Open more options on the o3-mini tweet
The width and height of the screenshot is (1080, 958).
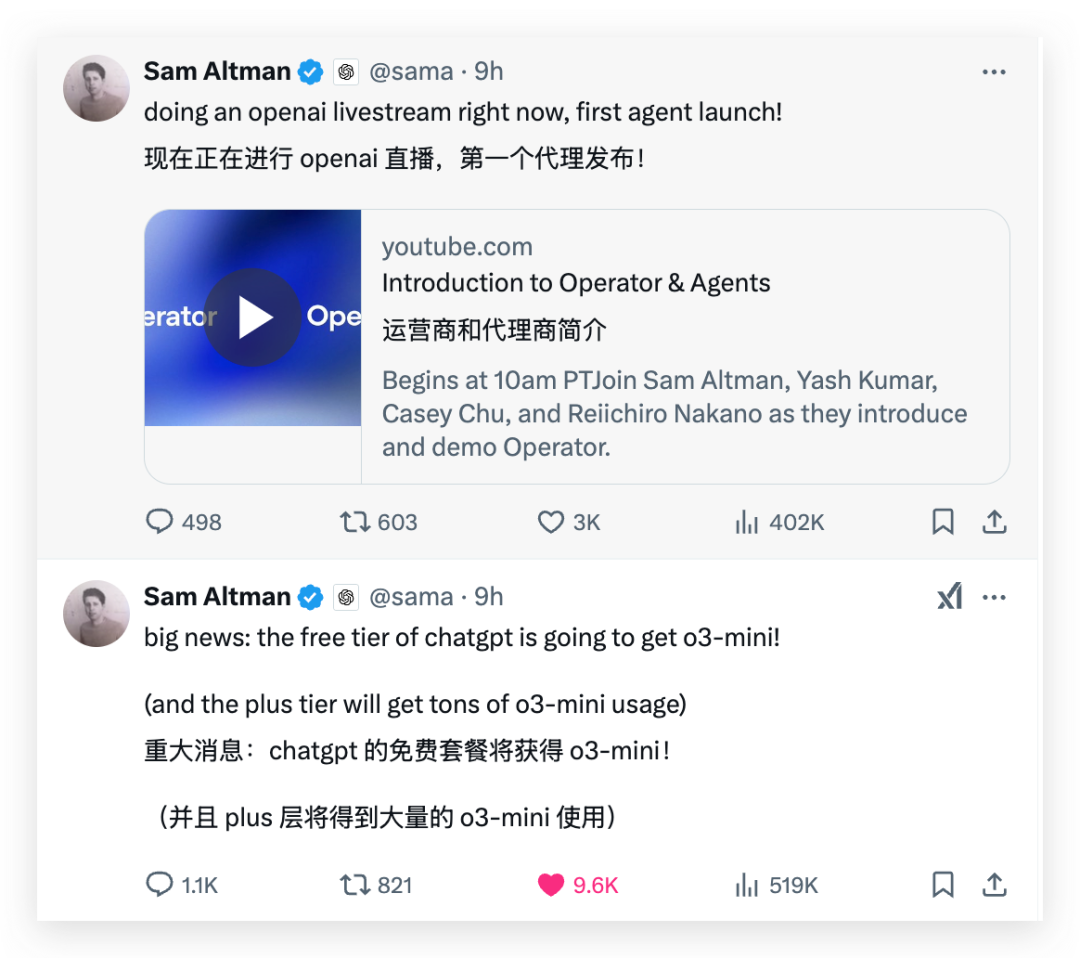(993, 597)
